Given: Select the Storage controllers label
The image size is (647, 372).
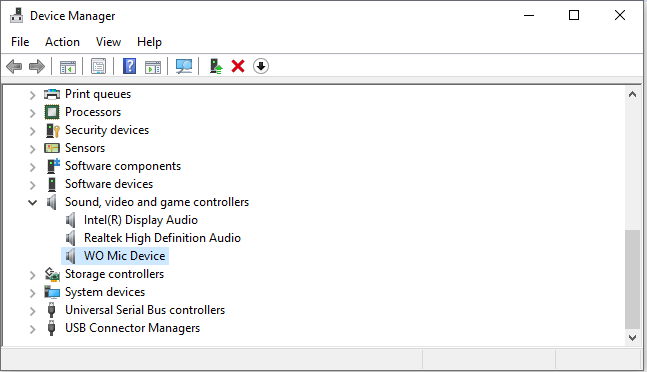Looking at the screenshot, I should (x=114, y=274).
